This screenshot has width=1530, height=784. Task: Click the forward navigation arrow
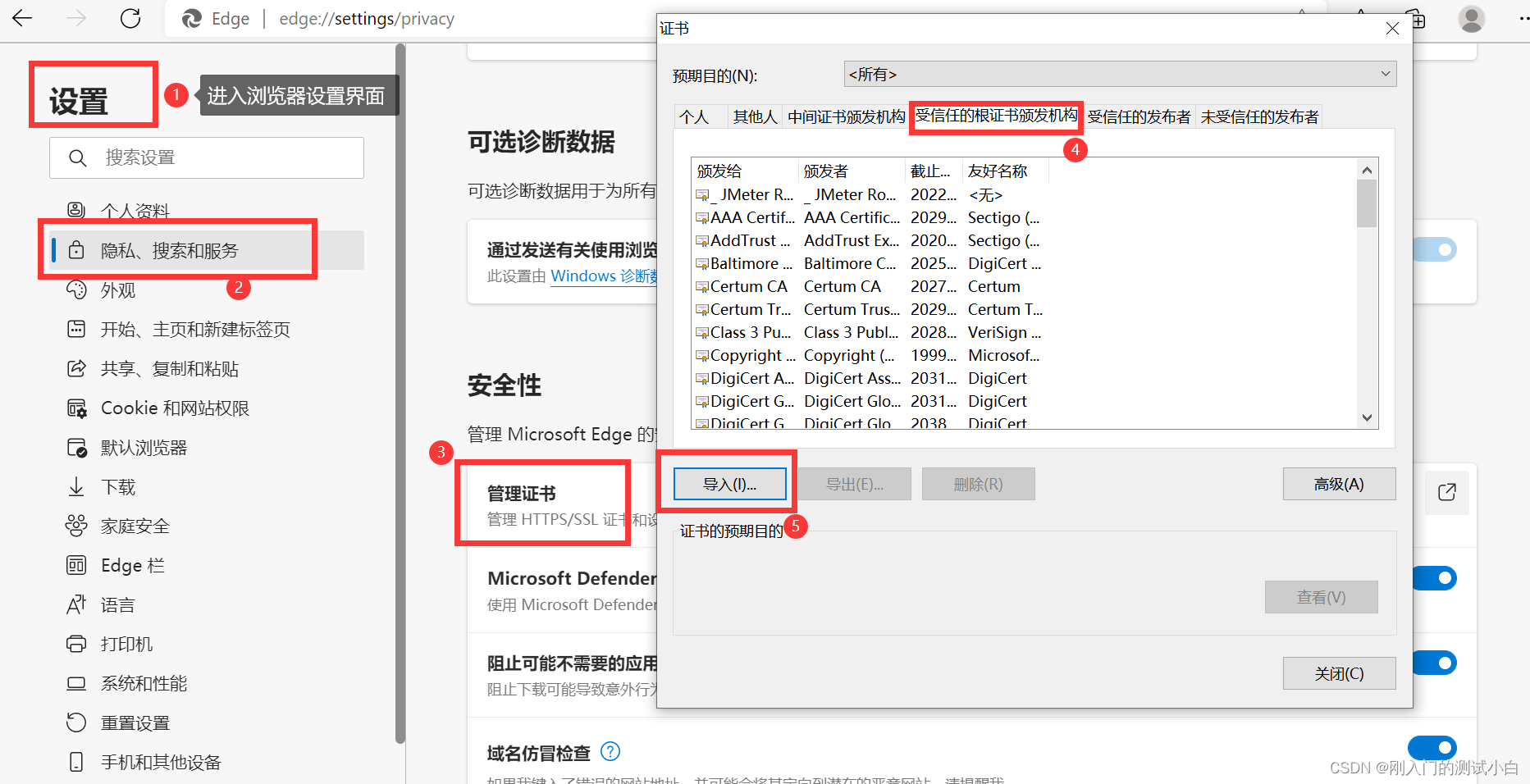coord(76,18)
